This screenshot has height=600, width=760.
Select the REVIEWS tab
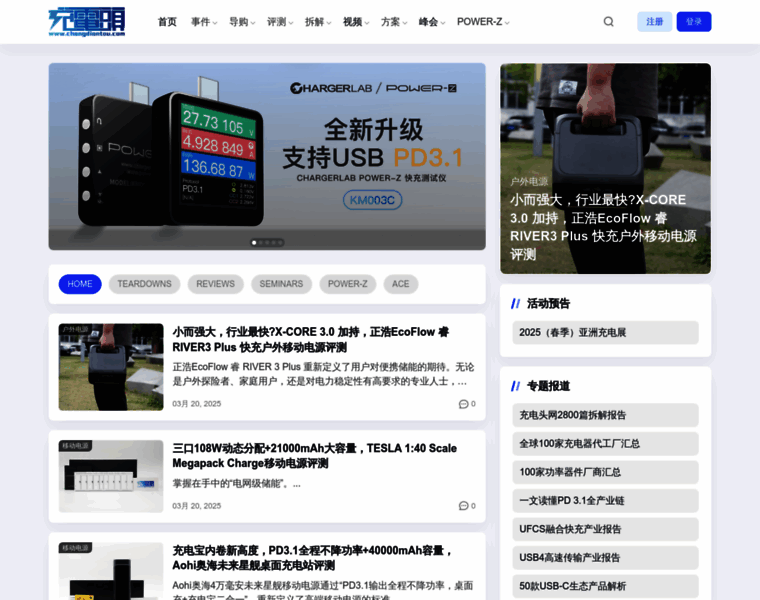215,284
